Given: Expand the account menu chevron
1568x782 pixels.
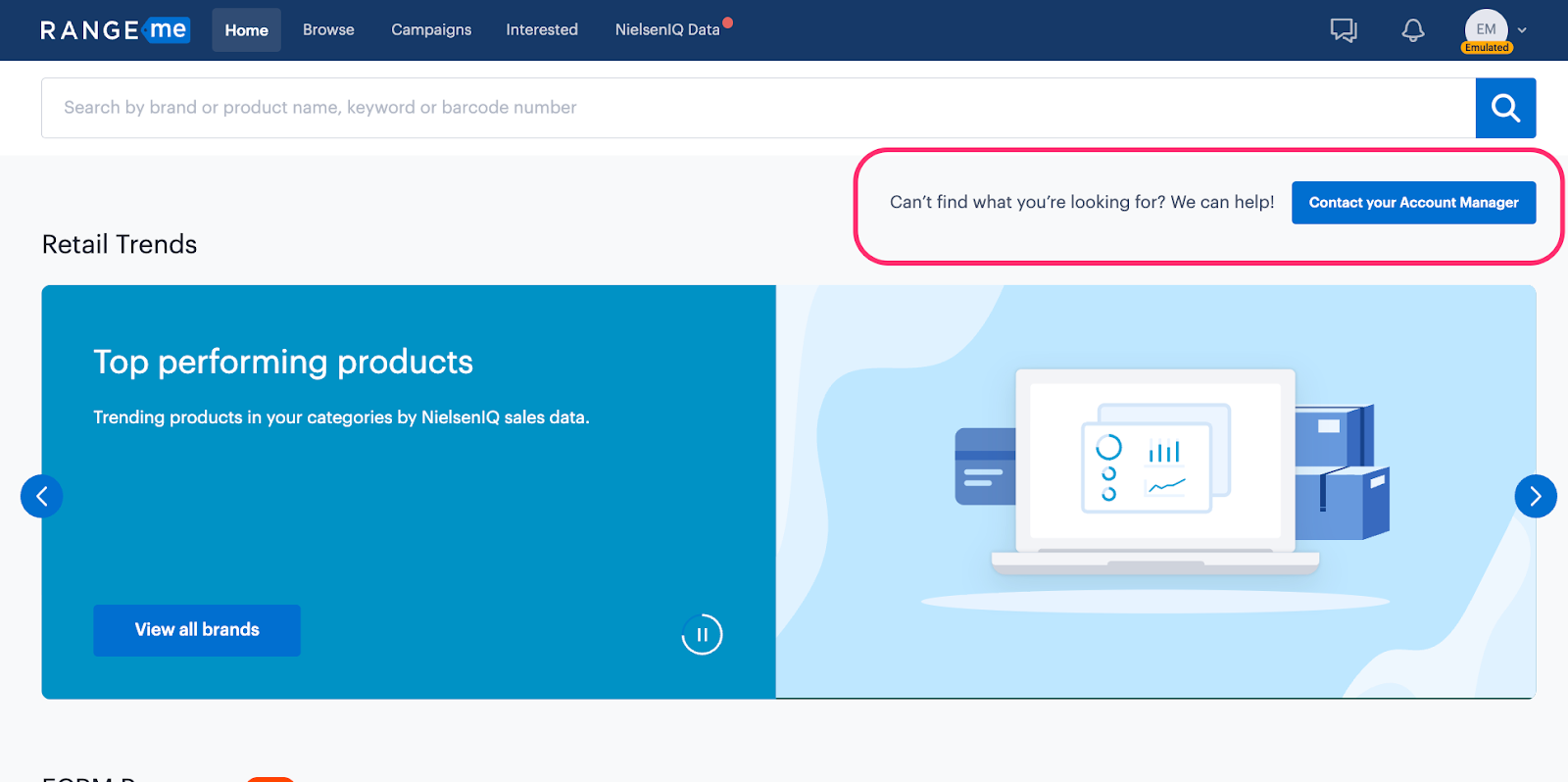Looking at the screenshot, I should click(1522, 30).
